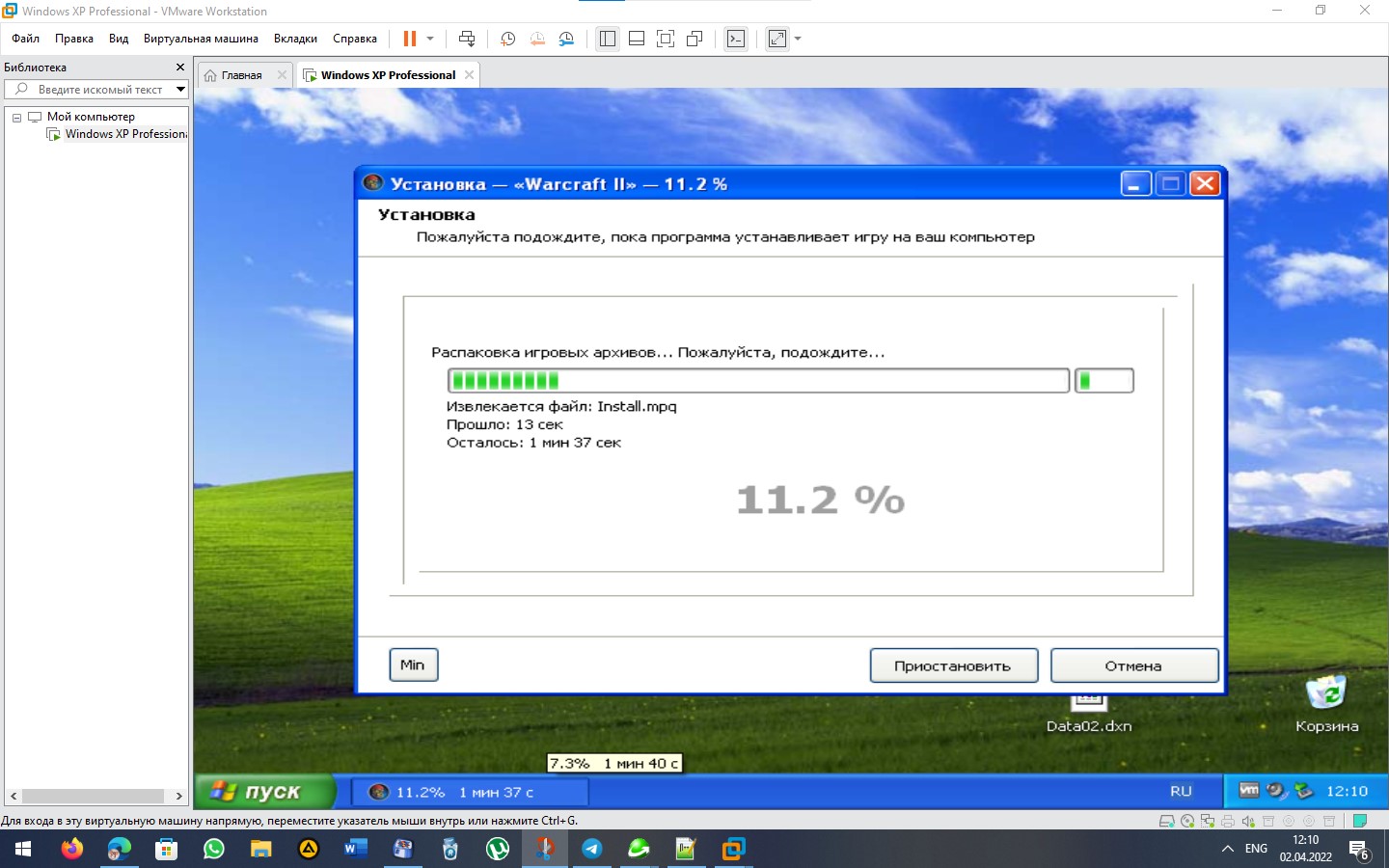Open the power options dropdown arrow
Viewport: 1389px width, 868px height.
coord(430,39)
